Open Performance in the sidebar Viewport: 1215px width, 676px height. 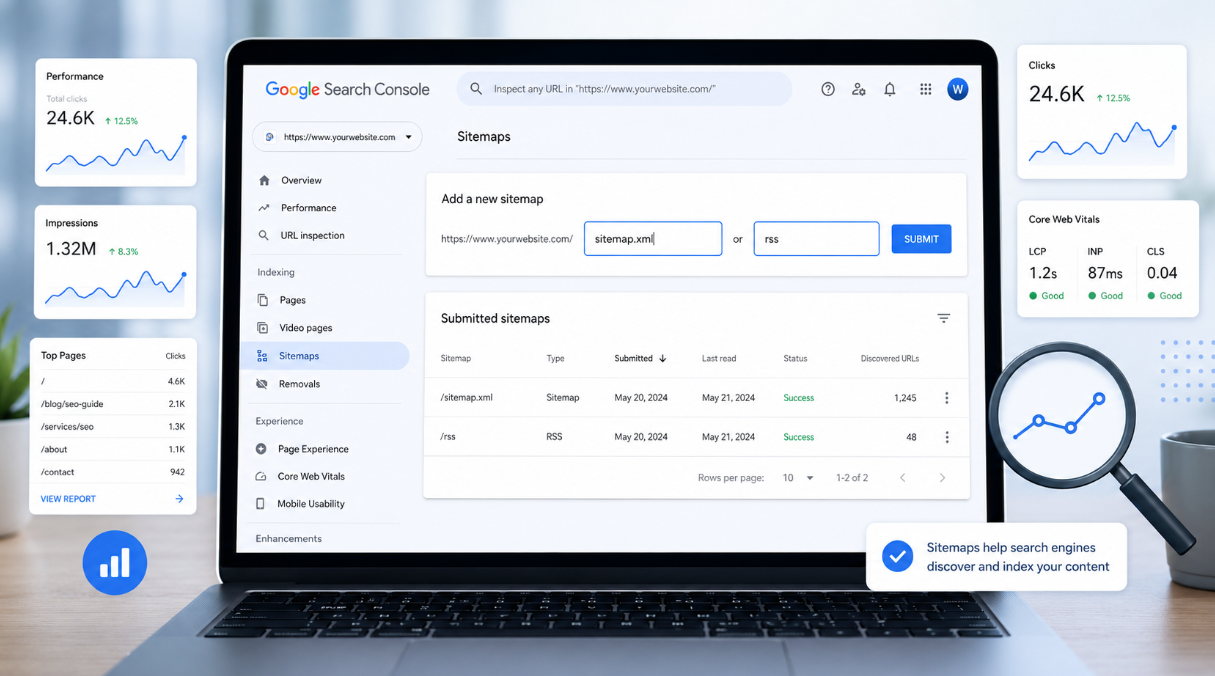(x=308, y=208)
